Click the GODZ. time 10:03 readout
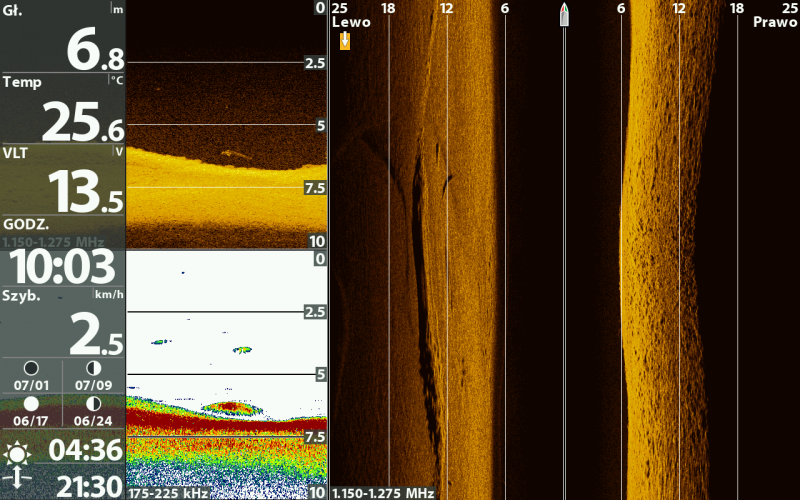This screenshot has width=800, height=500. click(x=62, y=267)
